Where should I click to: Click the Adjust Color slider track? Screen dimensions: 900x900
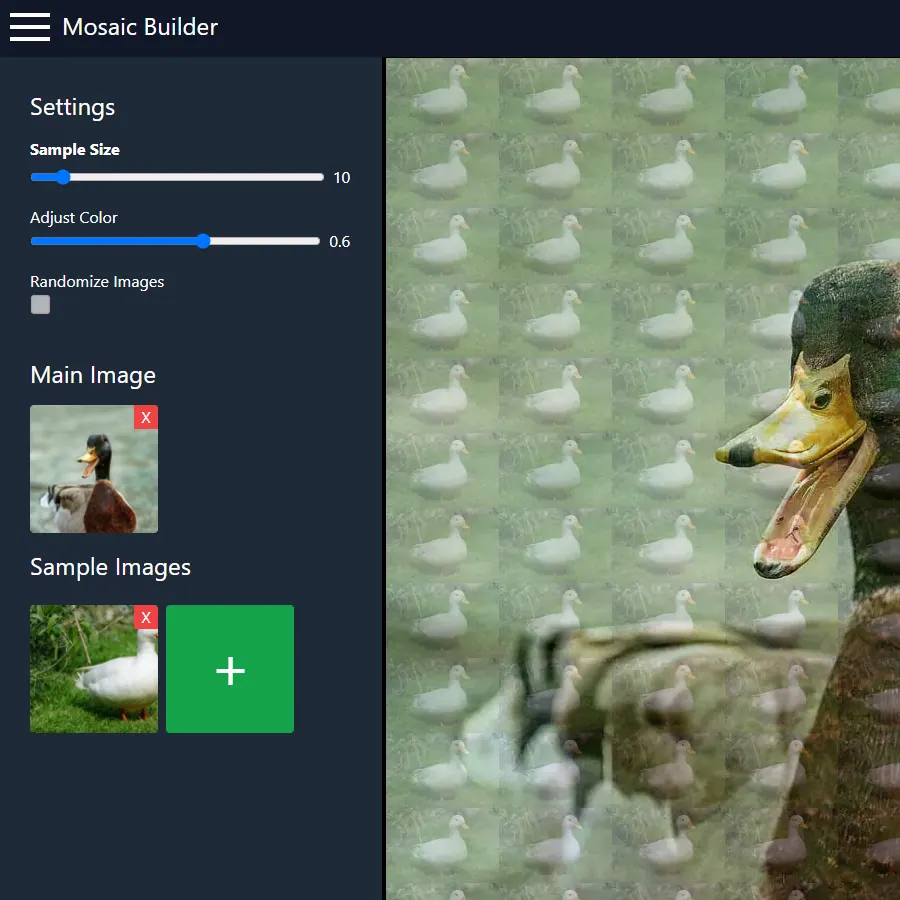coord(175,241)
